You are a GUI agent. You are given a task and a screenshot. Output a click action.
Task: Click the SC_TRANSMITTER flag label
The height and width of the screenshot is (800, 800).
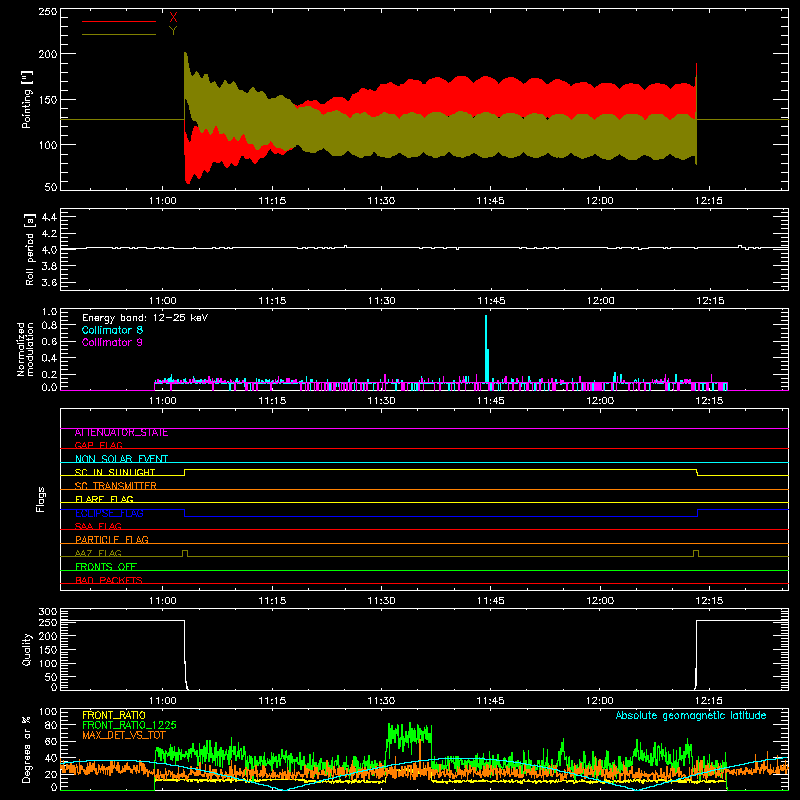pyautogui.click(x=115, y=486)
